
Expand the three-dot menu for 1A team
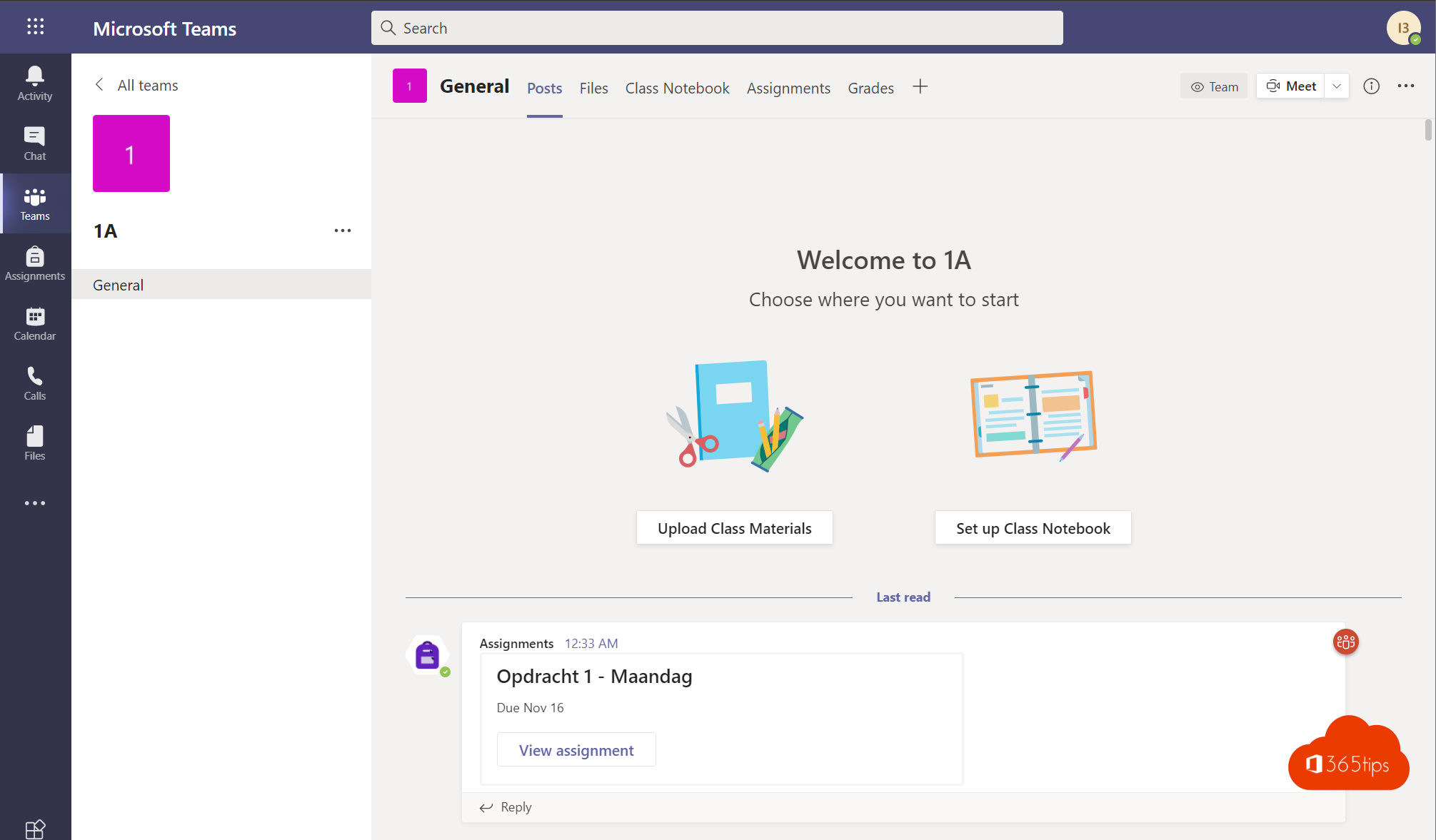tap(342, 231)
